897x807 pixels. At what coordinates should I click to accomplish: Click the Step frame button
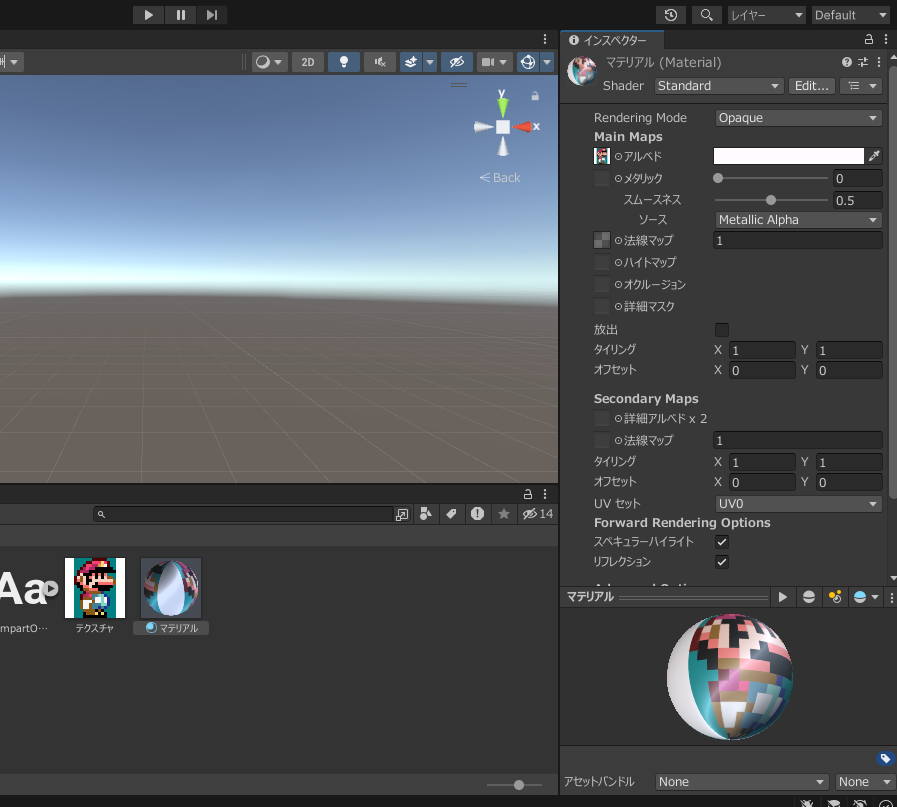[x=212, y=15]
